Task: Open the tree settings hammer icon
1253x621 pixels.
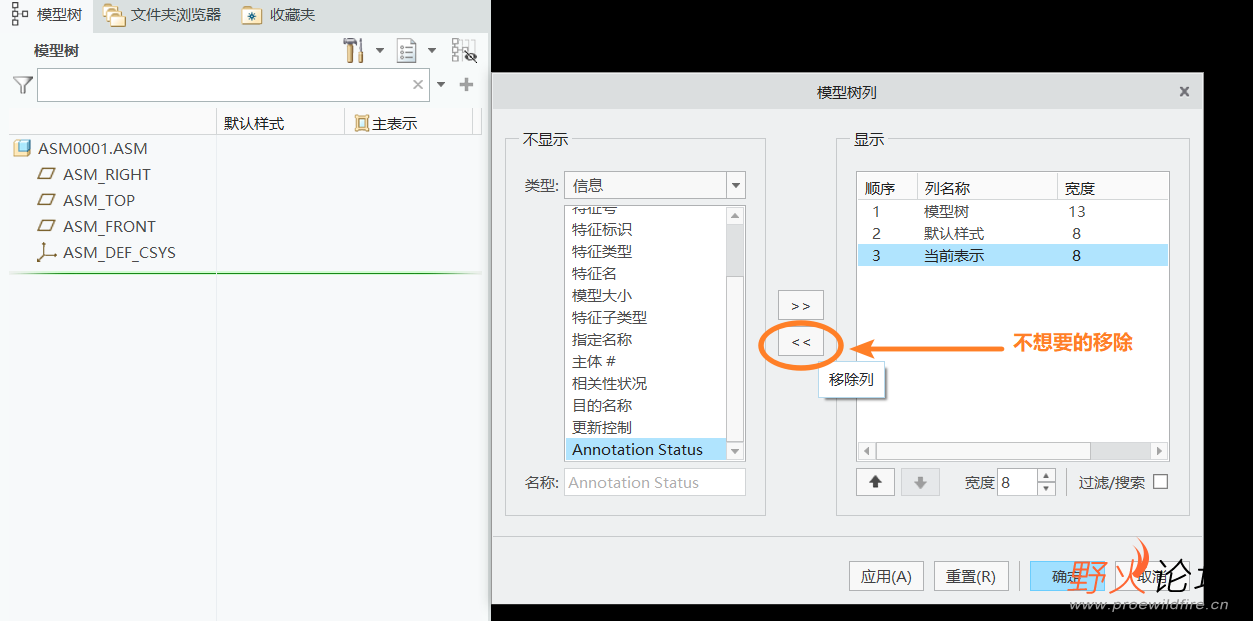Action: [x=353, y=51]
